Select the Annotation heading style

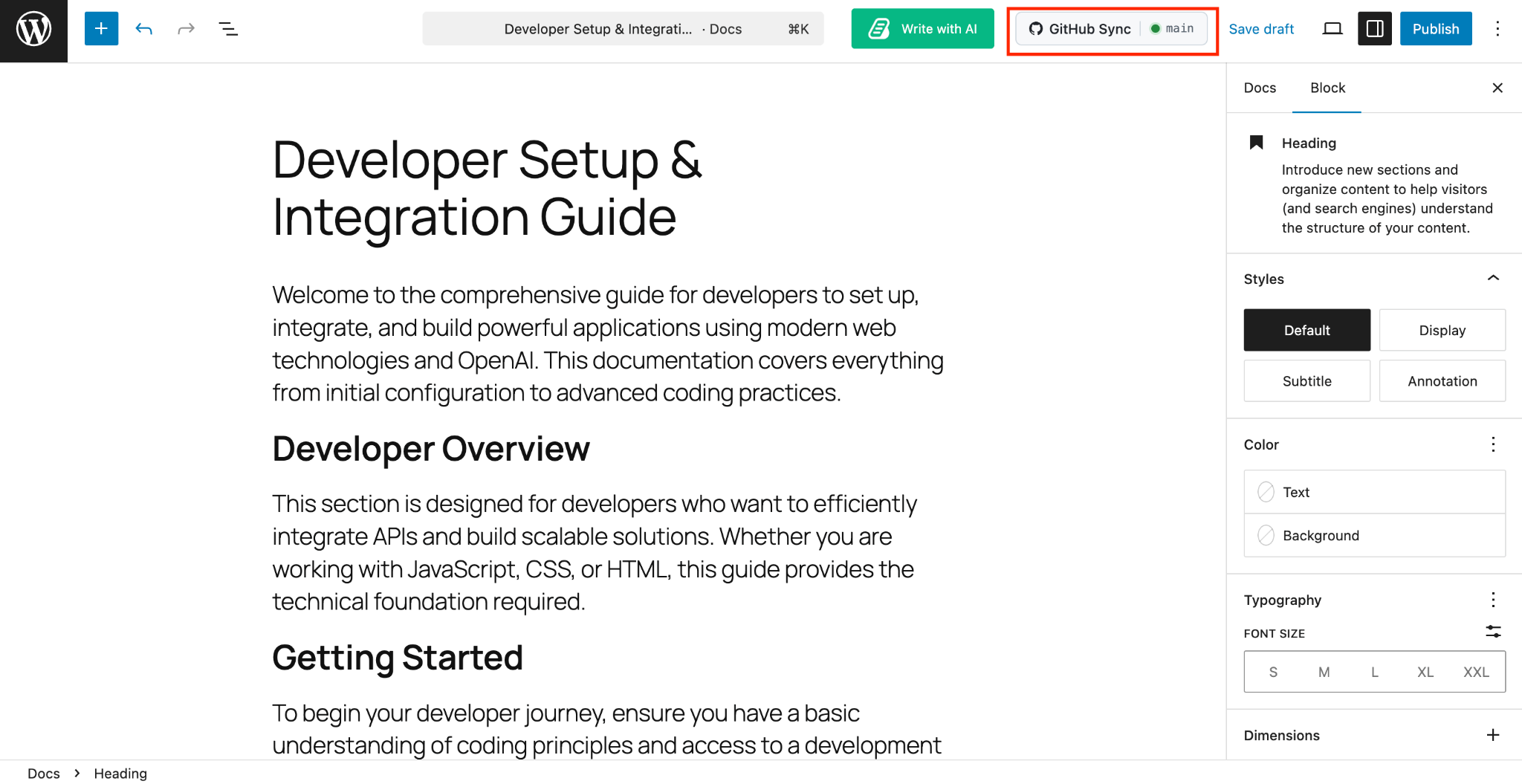click(1442, 381)
